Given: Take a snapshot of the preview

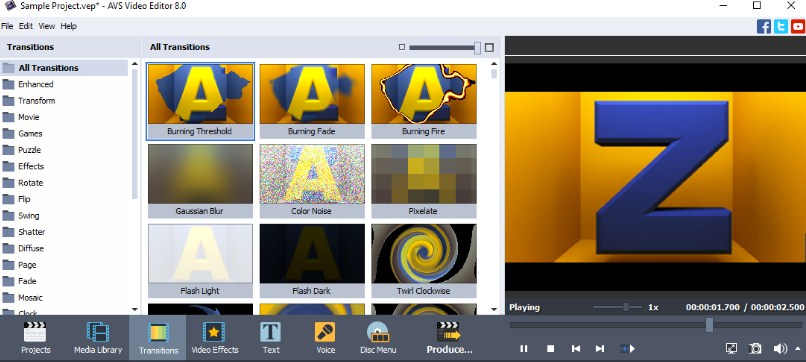Looking at the screenshot, I should (x=755, y=349).
